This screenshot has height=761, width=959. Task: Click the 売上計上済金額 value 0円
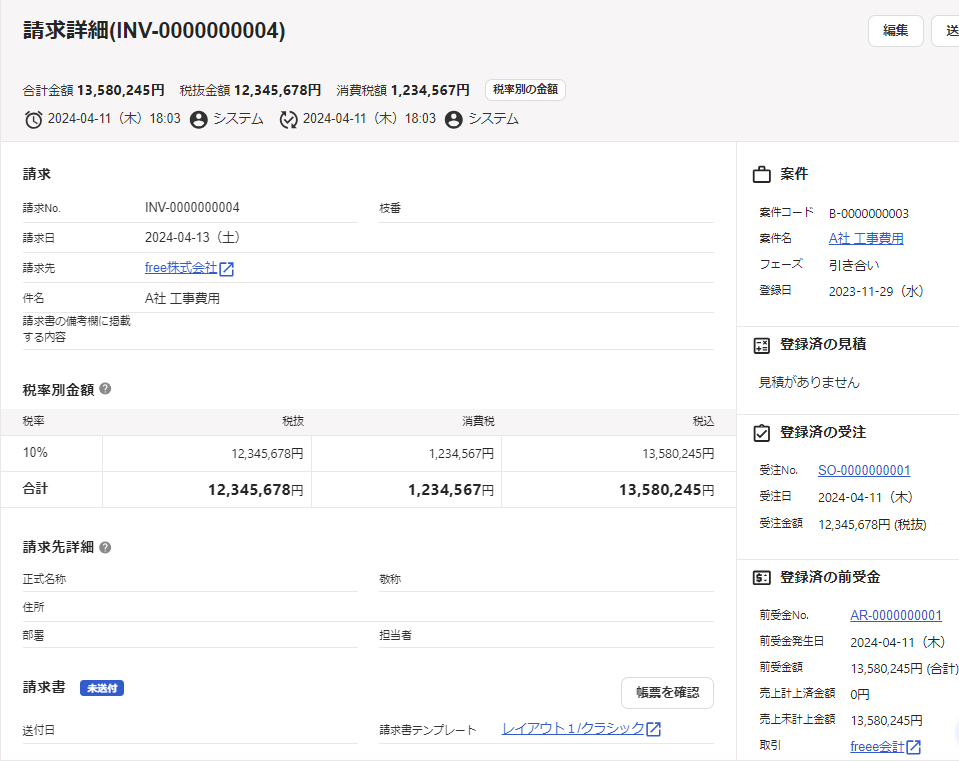pyautogui.click(x=860, y=694)
